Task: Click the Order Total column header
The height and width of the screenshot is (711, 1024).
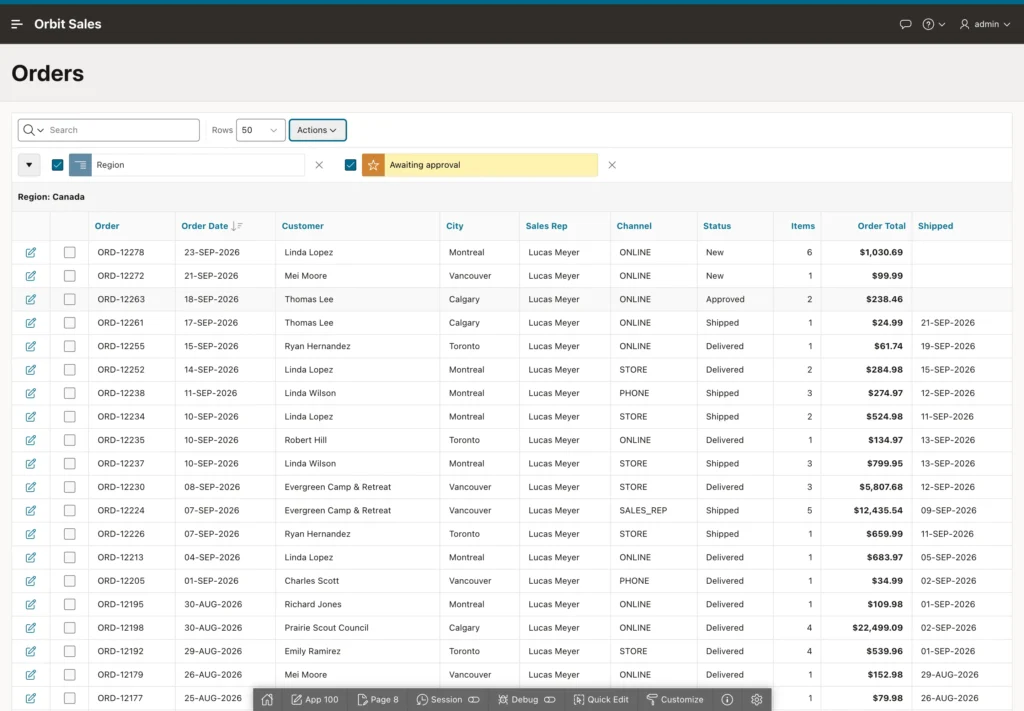Action: coord(882,226)
